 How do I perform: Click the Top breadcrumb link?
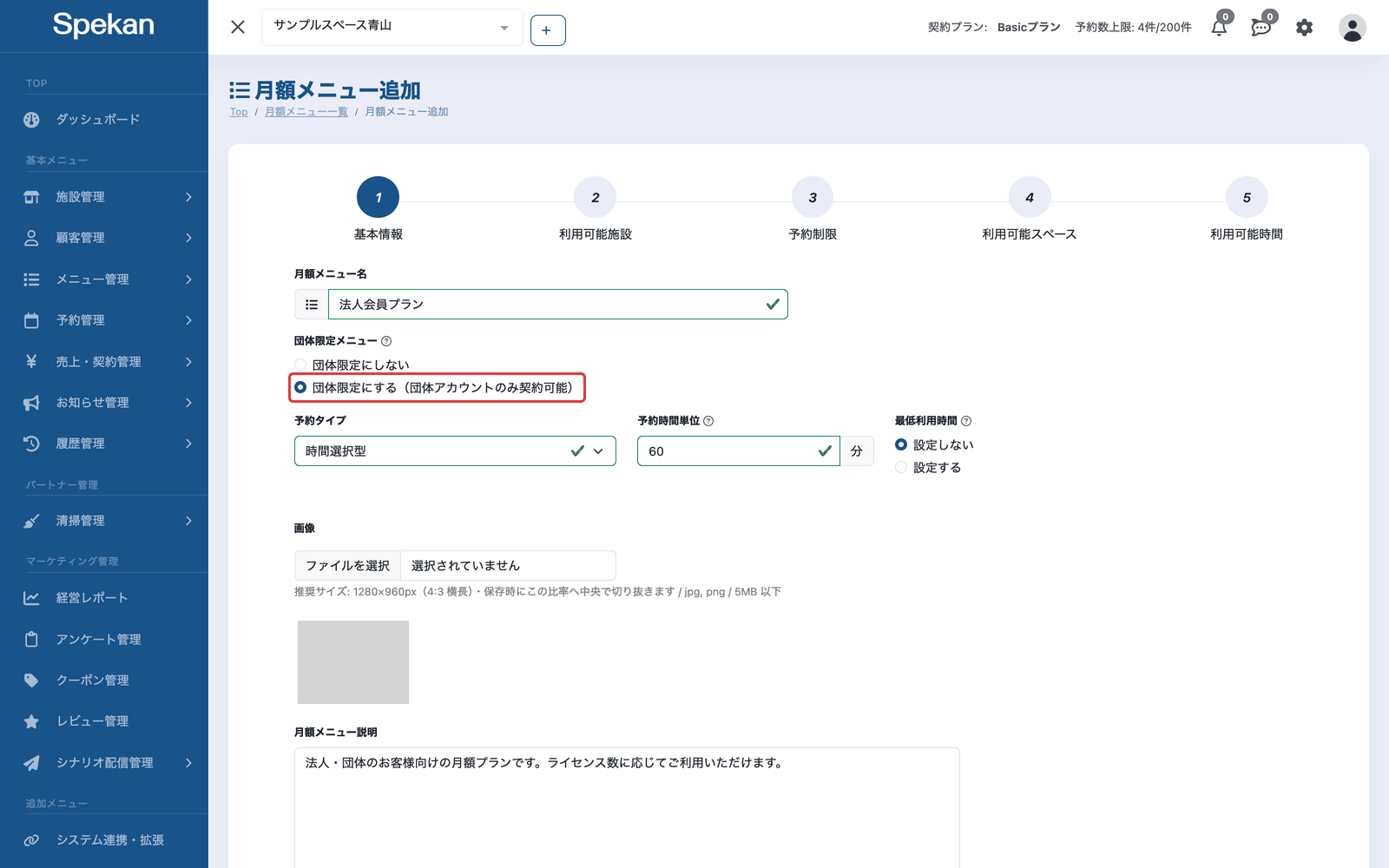coord(239,112)
